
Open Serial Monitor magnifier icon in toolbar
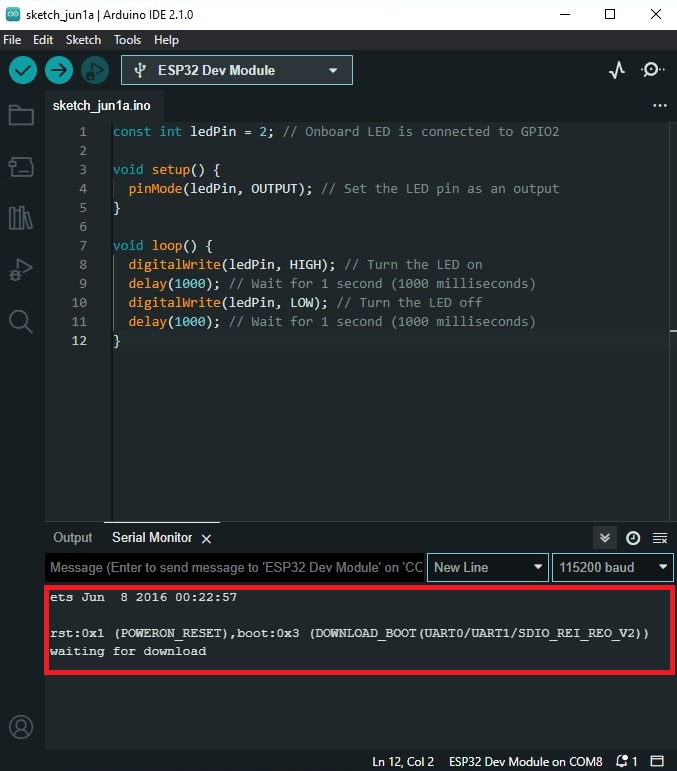[x=652, y=70]
